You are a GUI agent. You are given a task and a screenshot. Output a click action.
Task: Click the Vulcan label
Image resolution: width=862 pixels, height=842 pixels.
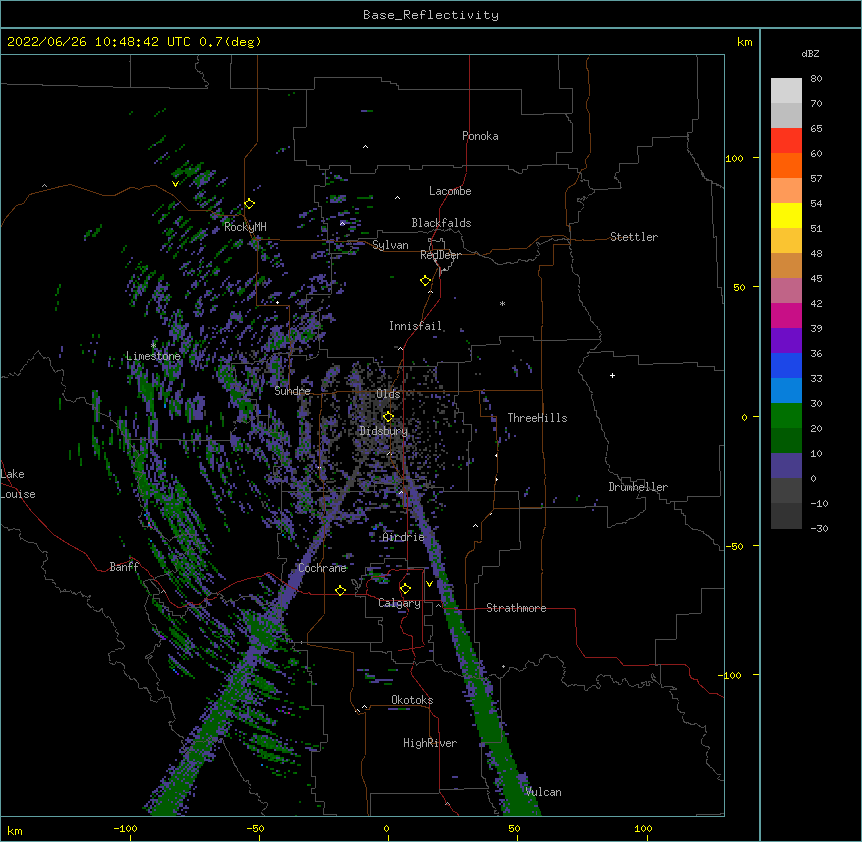[x=543, y=792]
